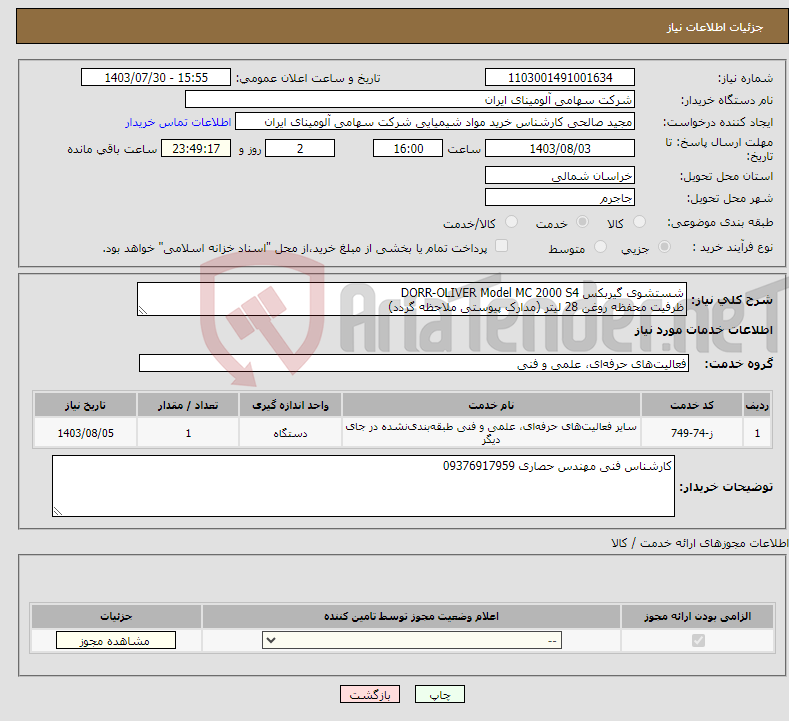Click the نام خدمت column header
This screenshot has width=789, height=721.
point(491,405)
